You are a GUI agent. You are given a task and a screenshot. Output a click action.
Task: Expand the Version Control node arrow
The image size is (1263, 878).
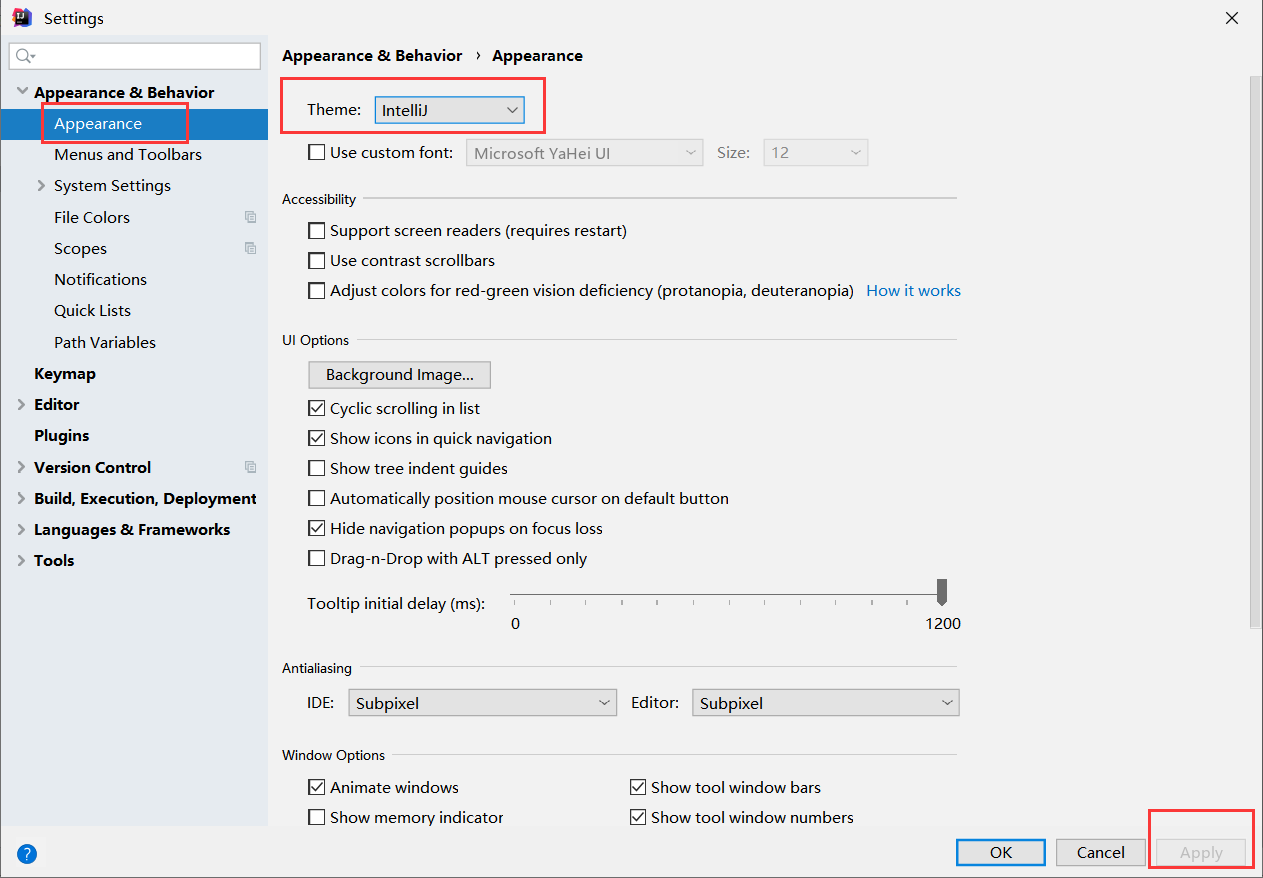pos(22,467)
